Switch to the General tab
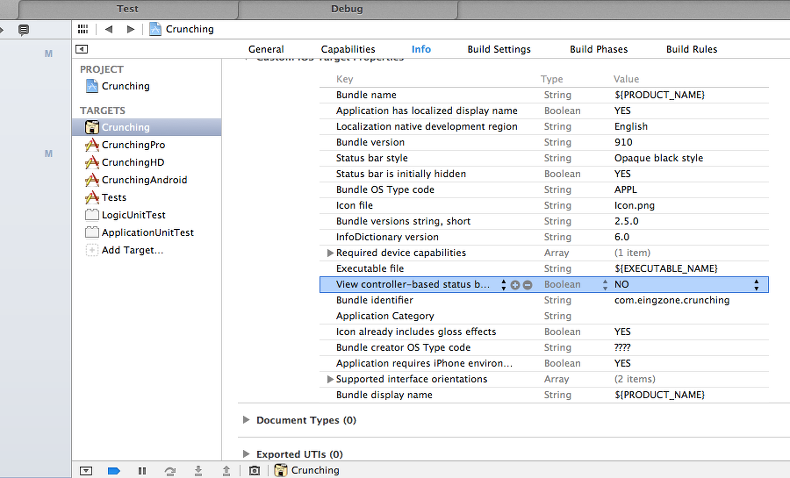Viewport: 790px width, 478px height. [x=266, y=49]
